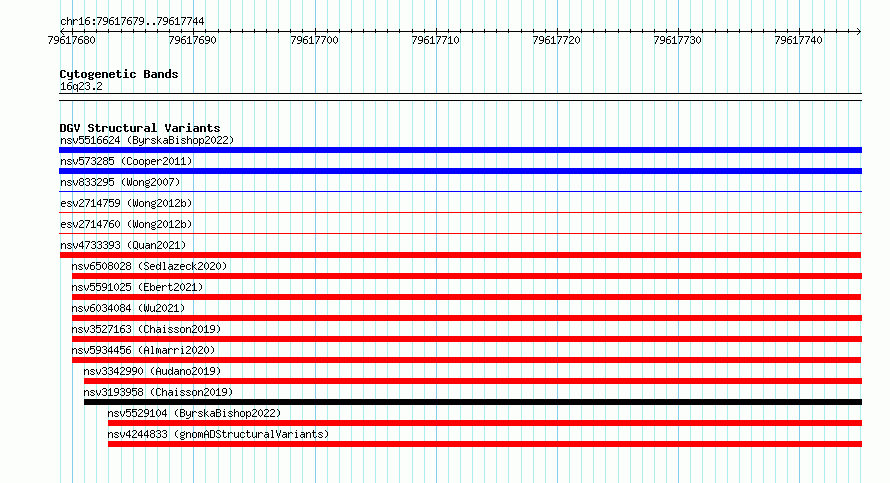Click nsv6508028 (Sedlazeck2020) label

(149, 266)
